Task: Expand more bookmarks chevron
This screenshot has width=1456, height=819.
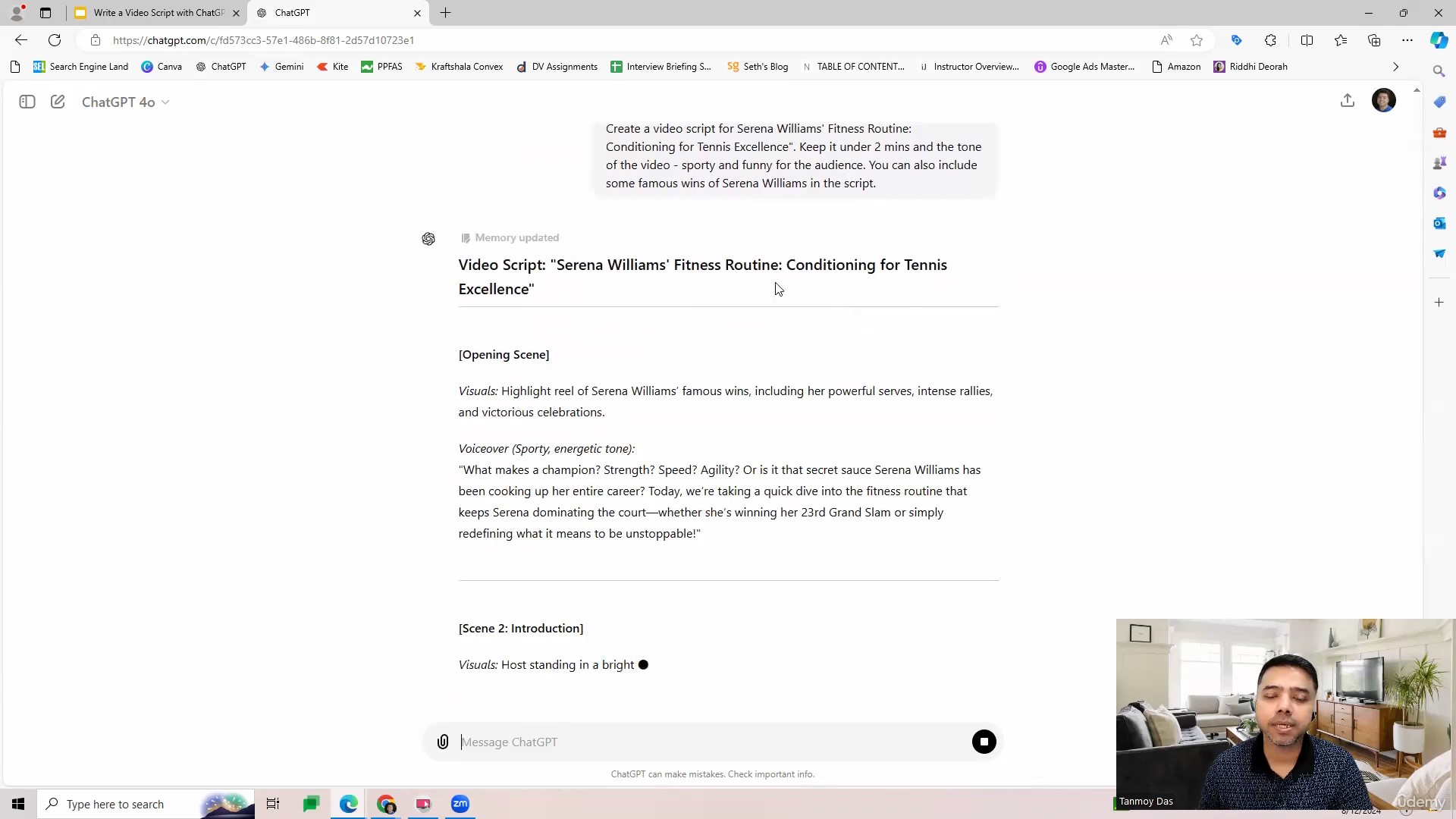Action: point(1395,67)
